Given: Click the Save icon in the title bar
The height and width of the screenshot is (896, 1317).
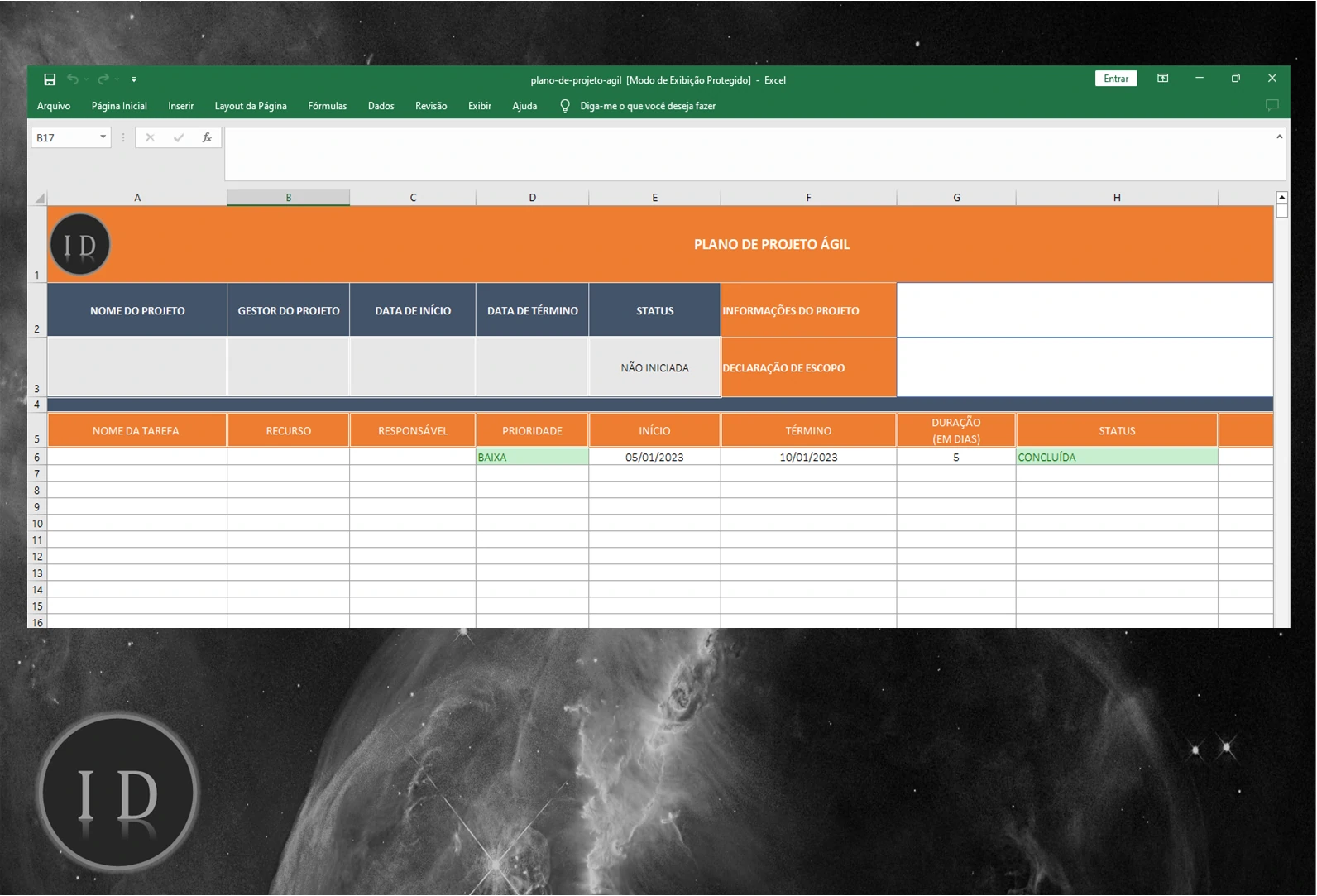Looking at the screenshot, I should 50,79.
